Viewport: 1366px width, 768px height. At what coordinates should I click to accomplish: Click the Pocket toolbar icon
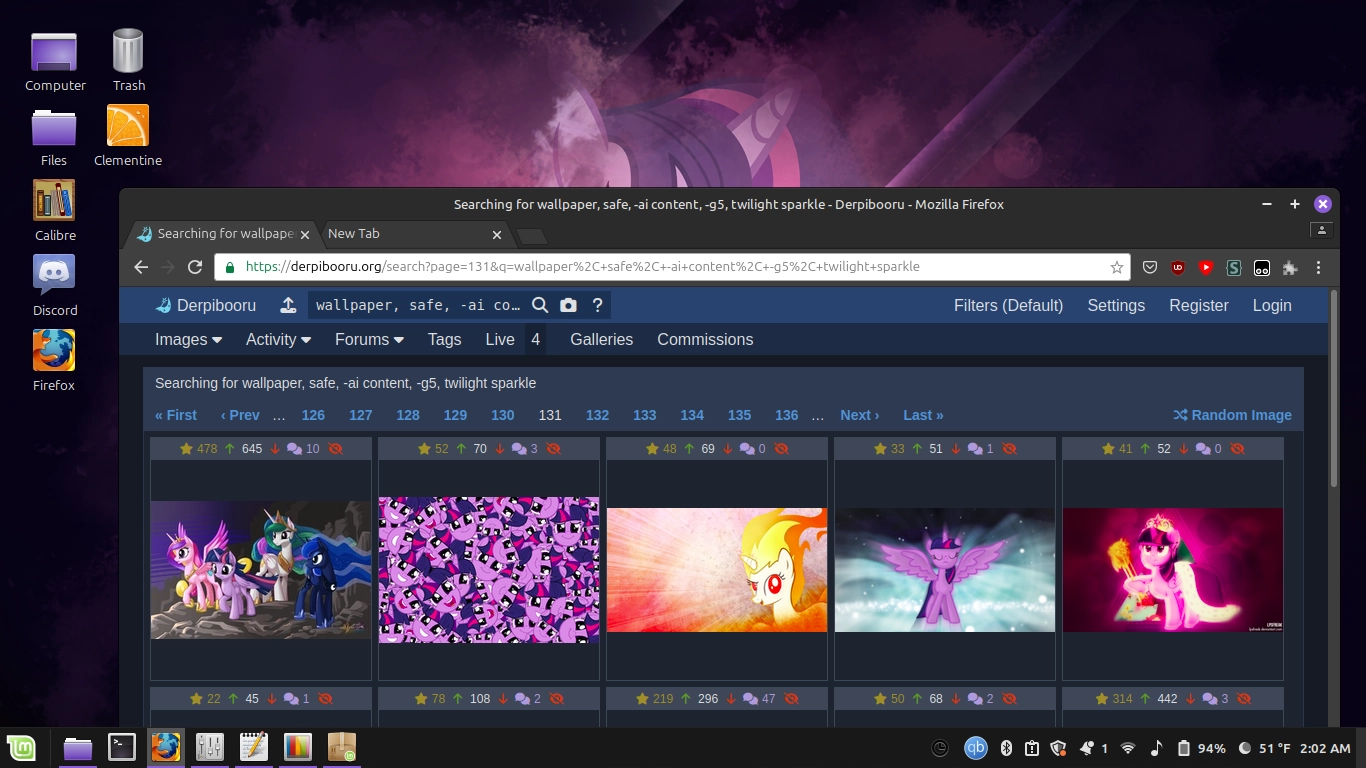(x=1150, y=267)
